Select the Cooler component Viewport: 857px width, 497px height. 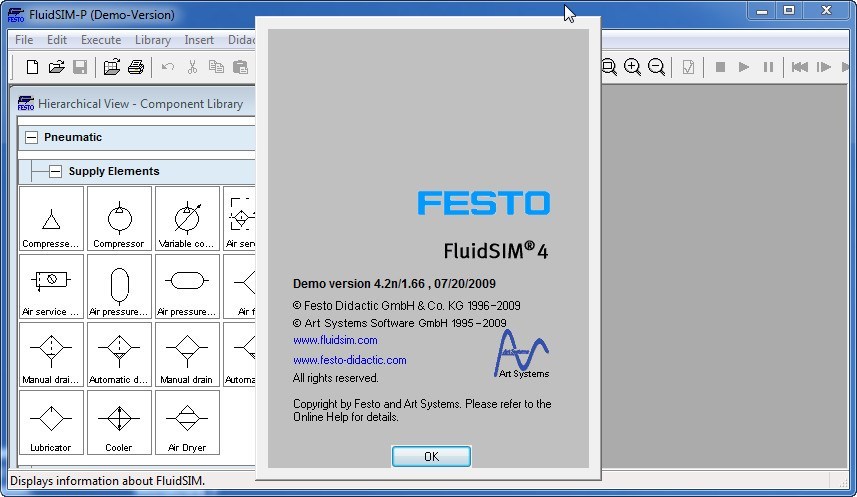pyautogui.click(x=119, y=422)
